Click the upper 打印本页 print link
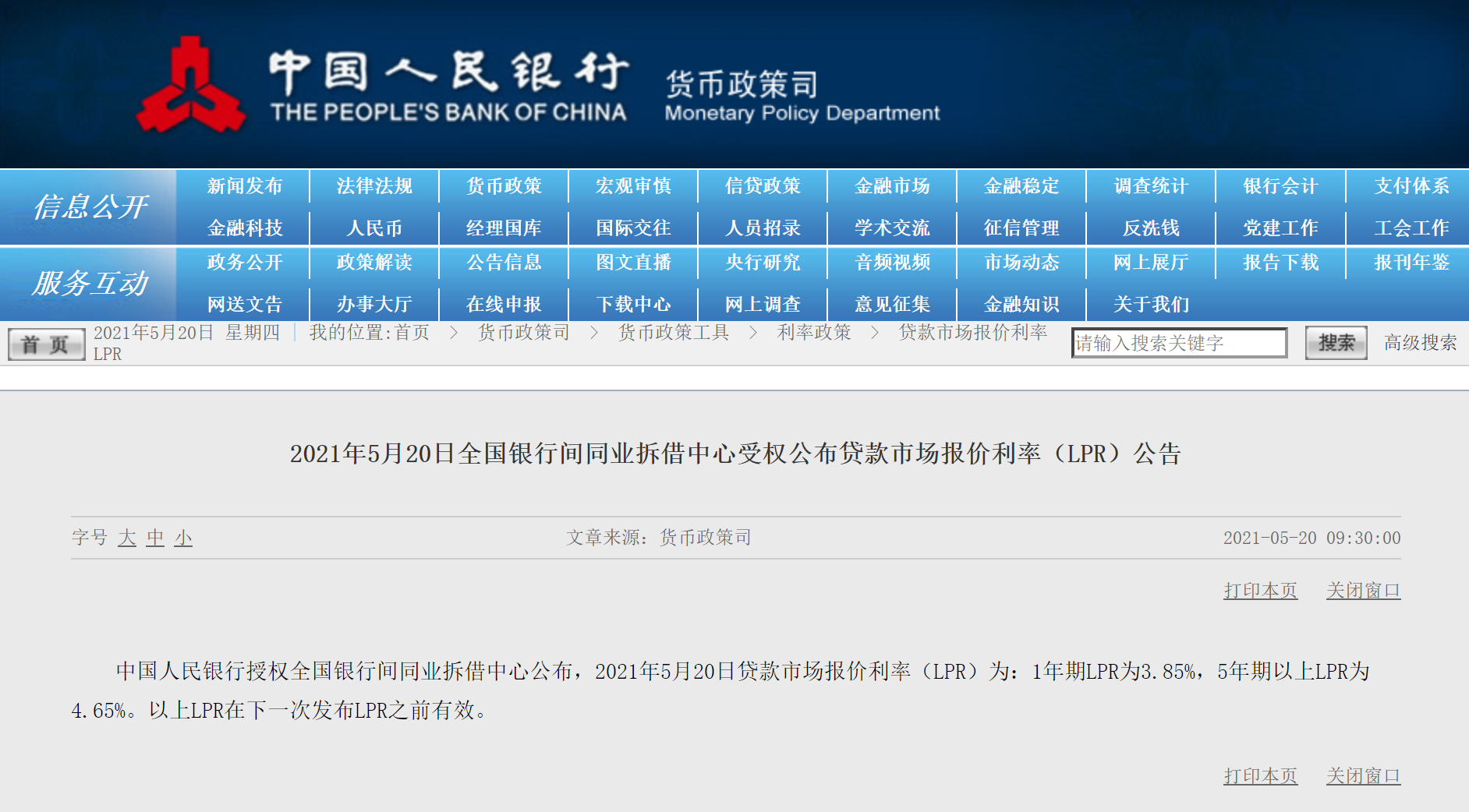This screenshot has width=1469, height=812. click(1261, 591)
